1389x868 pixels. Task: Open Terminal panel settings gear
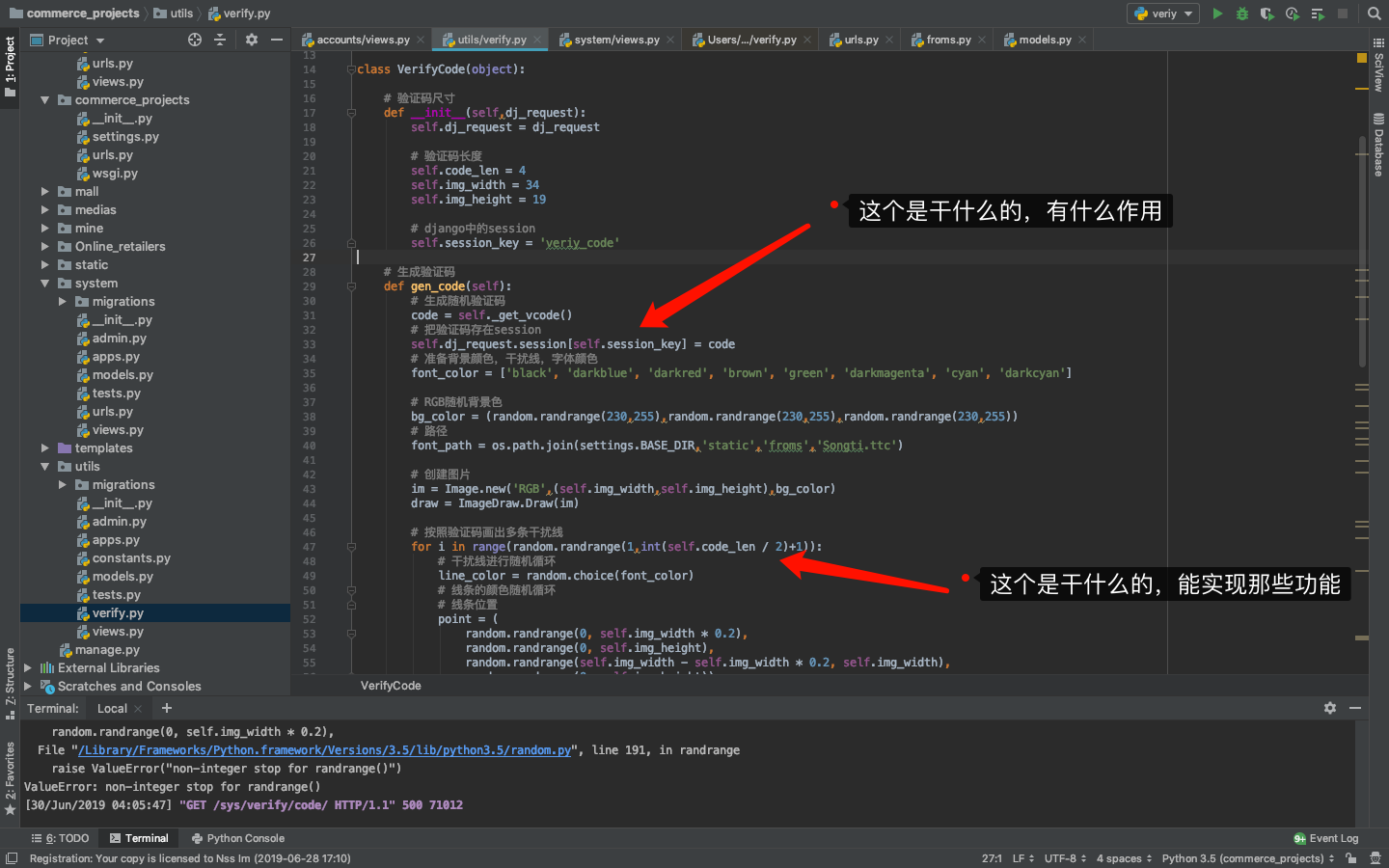click(1330, 708)
